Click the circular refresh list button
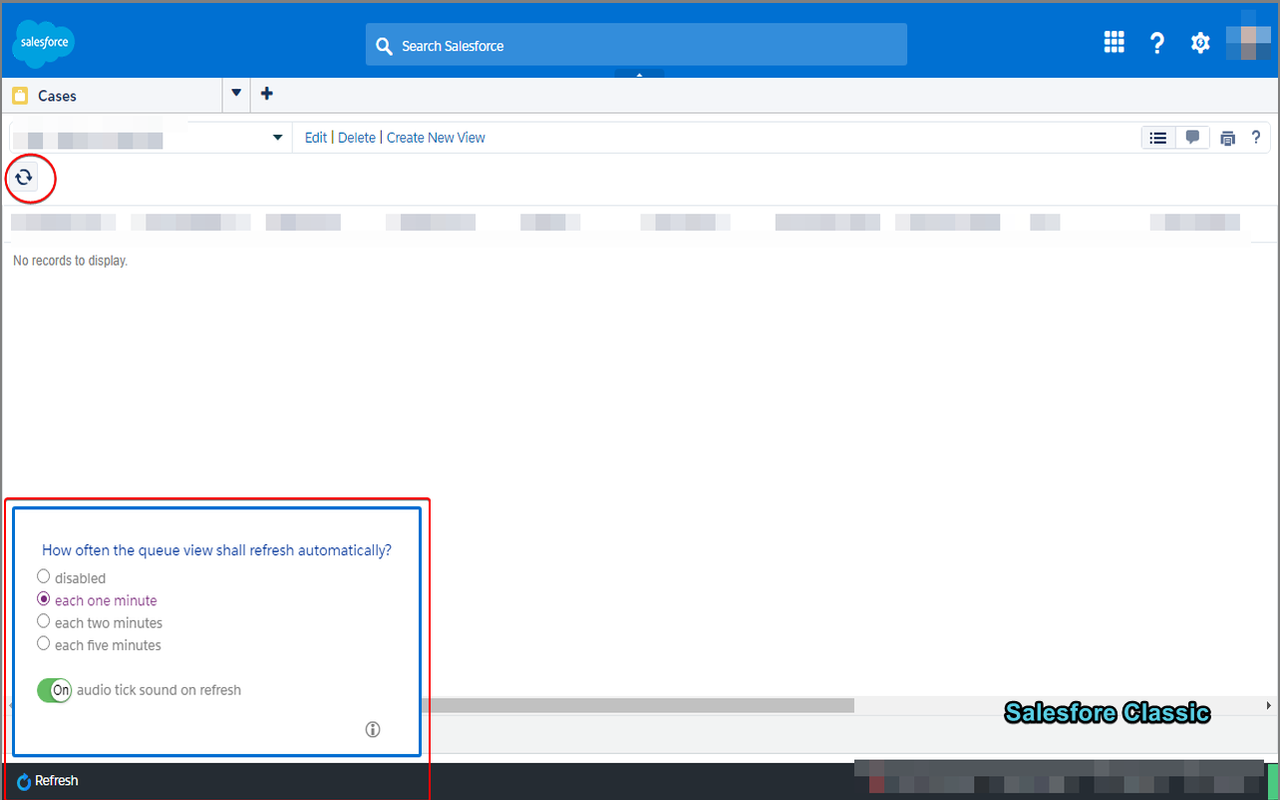This screenshot has width=1280, height=800. pos(24,178)
